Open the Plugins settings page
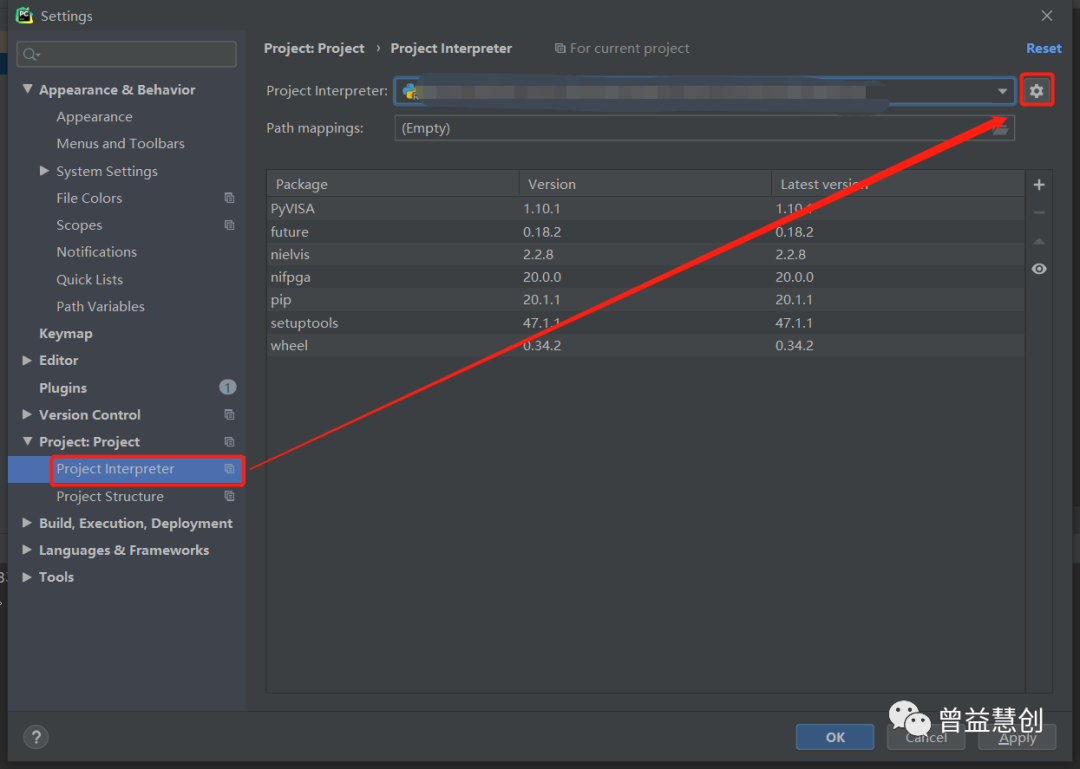Image resolution: width=1080 pixels, height=769 pixels. (63, 387)
